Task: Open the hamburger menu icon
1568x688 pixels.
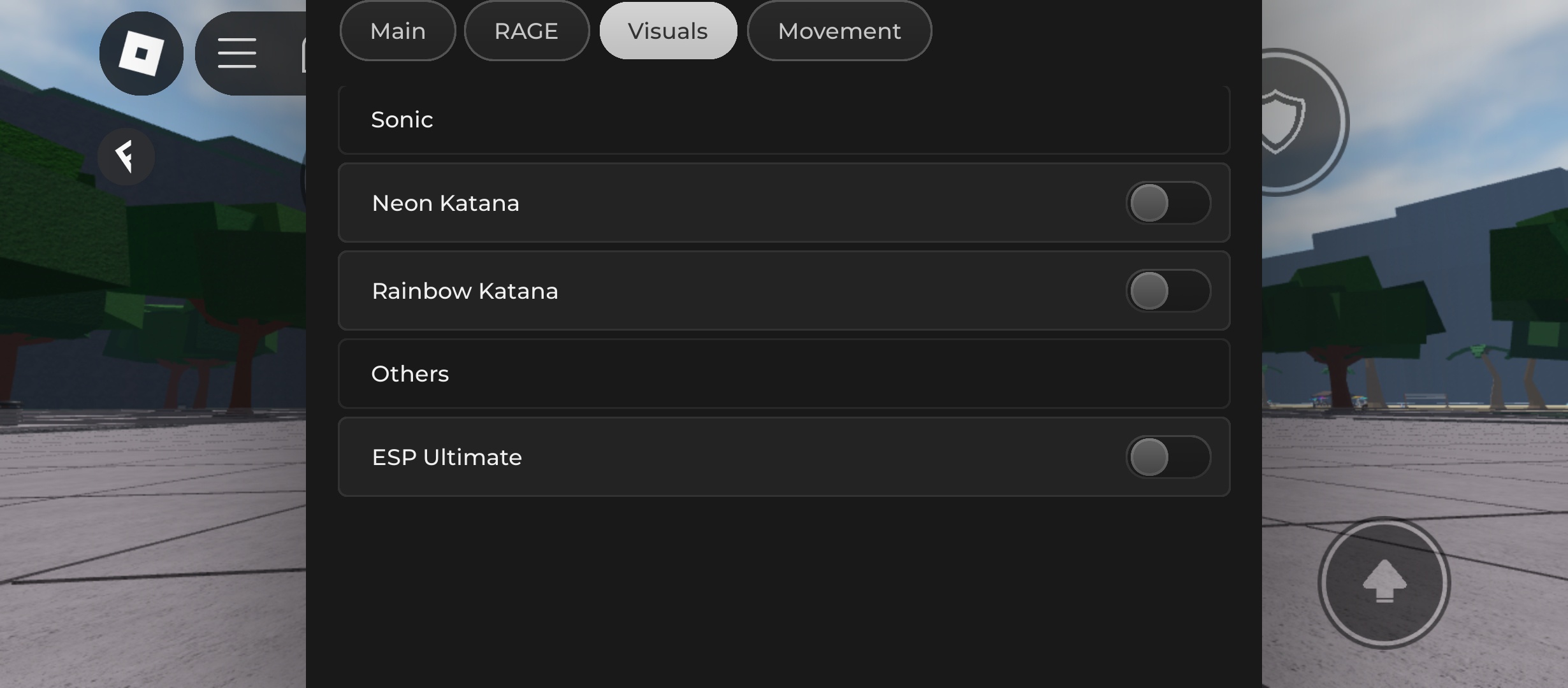Action: (x=237, y=54)
